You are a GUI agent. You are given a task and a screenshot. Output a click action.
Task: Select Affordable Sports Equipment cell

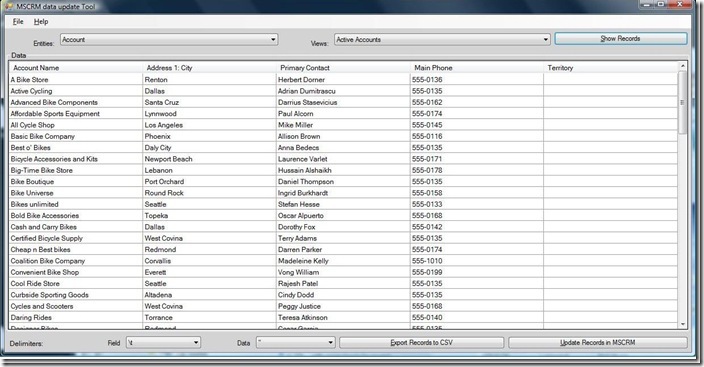75,114
